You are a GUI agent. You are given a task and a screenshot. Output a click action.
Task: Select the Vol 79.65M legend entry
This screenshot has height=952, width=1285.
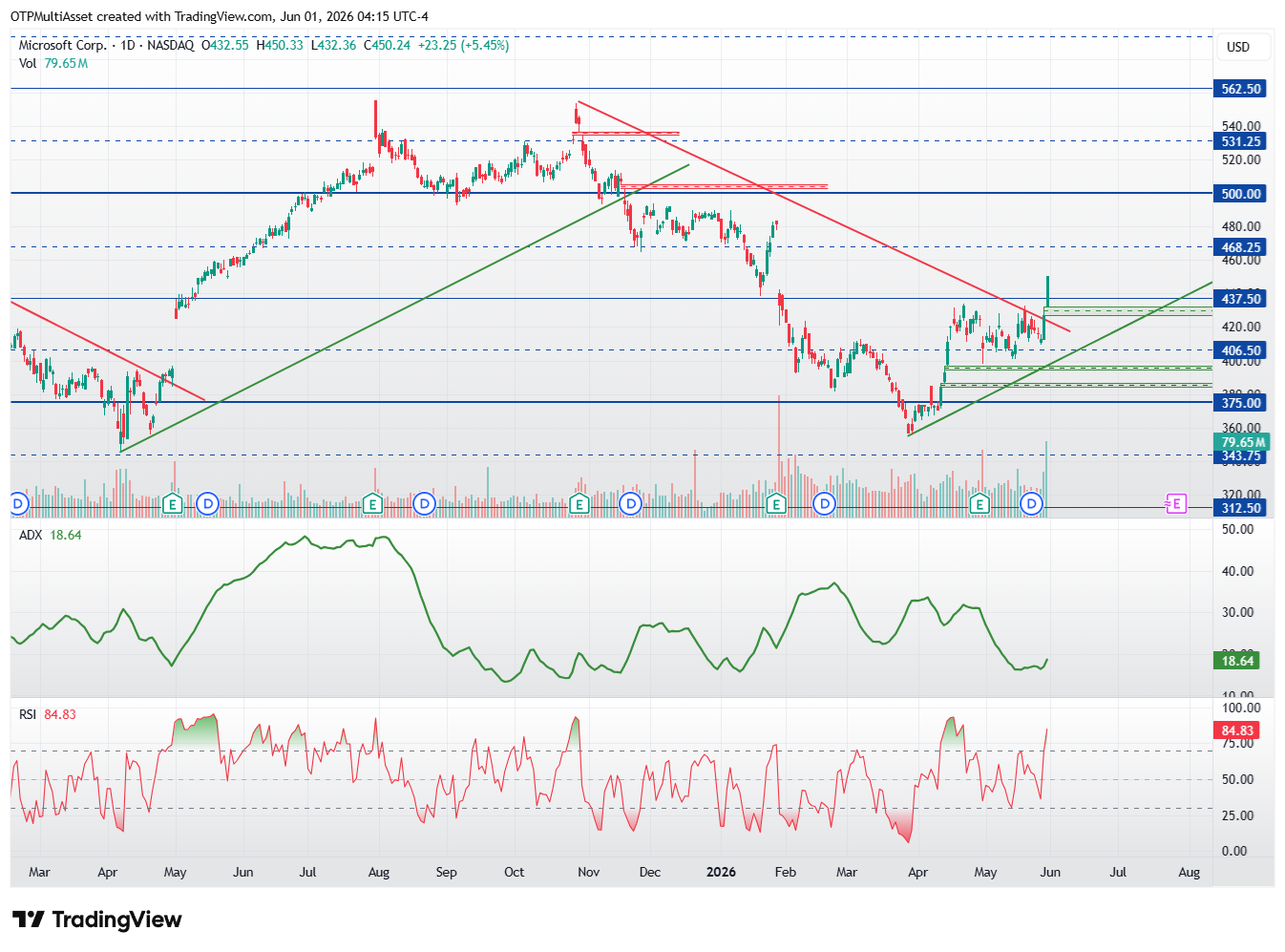pyautogui.click(x=53, y=63)
